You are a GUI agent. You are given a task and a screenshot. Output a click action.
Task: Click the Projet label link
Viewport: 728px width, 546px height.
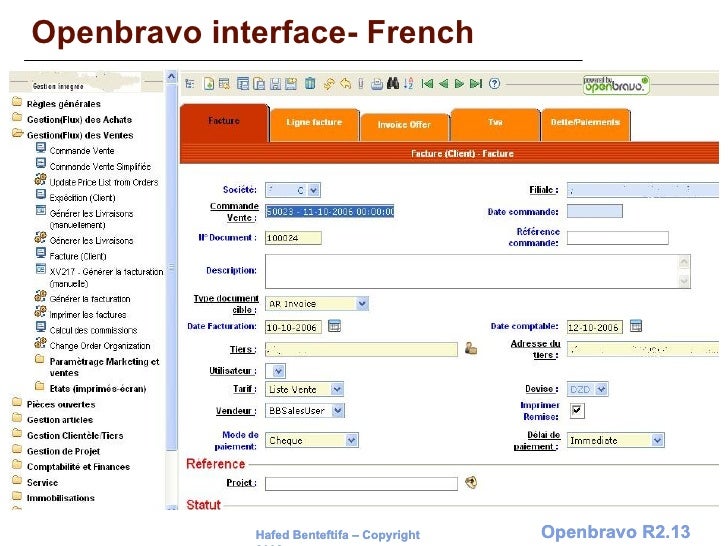(x=241, y=483)
